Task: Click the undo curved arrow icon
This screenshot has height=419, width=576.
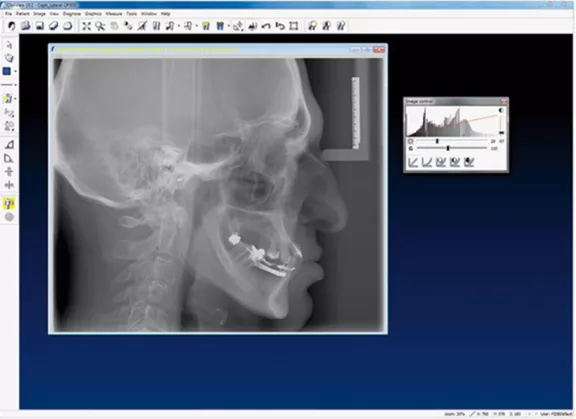Action: pyautogui.click(x=266, y=26)
